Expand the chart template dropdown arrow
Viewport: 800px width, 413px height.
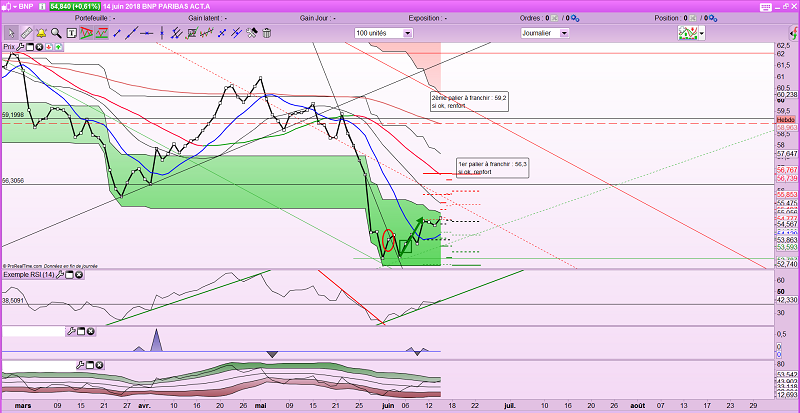point(702,34)
